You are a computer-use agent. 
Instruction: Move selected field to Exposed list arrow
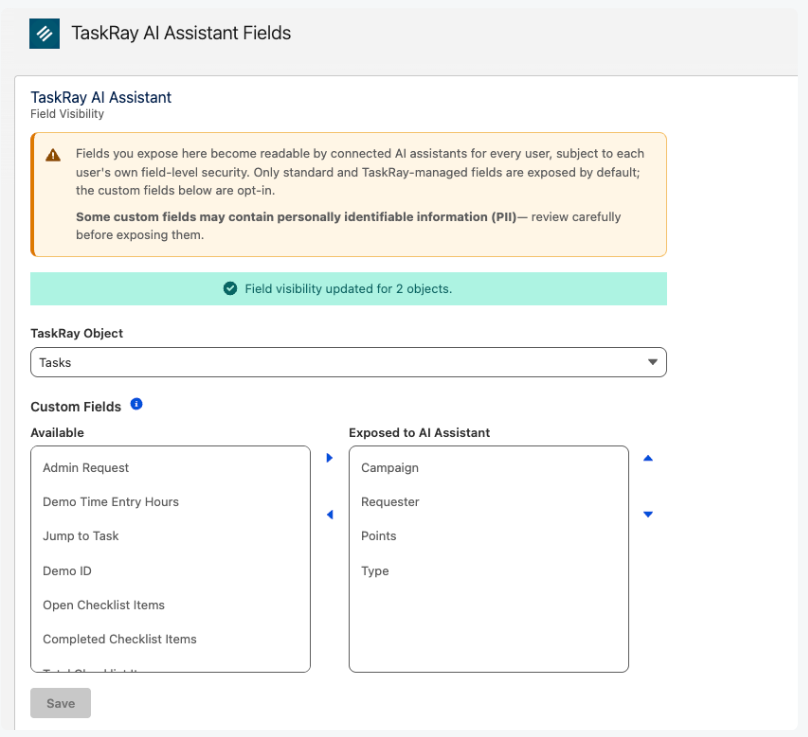330,458
